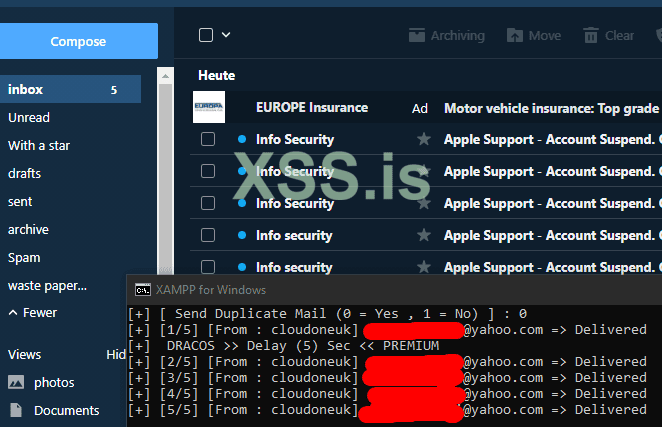Click the [1/5] Delivered console line
The image size is (662, 427).
[387, 330]
